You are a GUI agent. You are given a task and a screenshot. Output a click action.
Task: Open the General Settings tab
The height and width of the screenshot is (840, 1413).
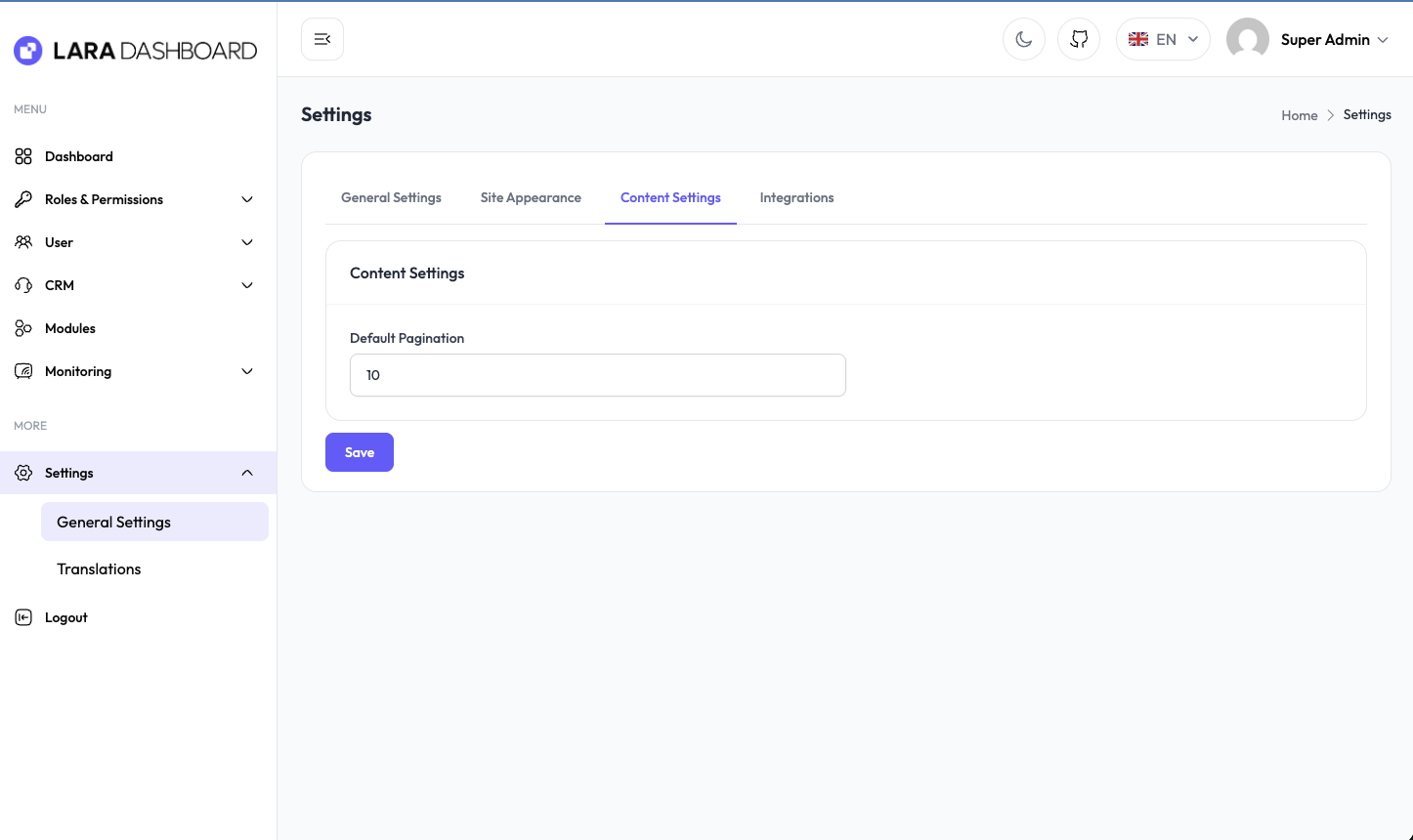pos(391,197)
